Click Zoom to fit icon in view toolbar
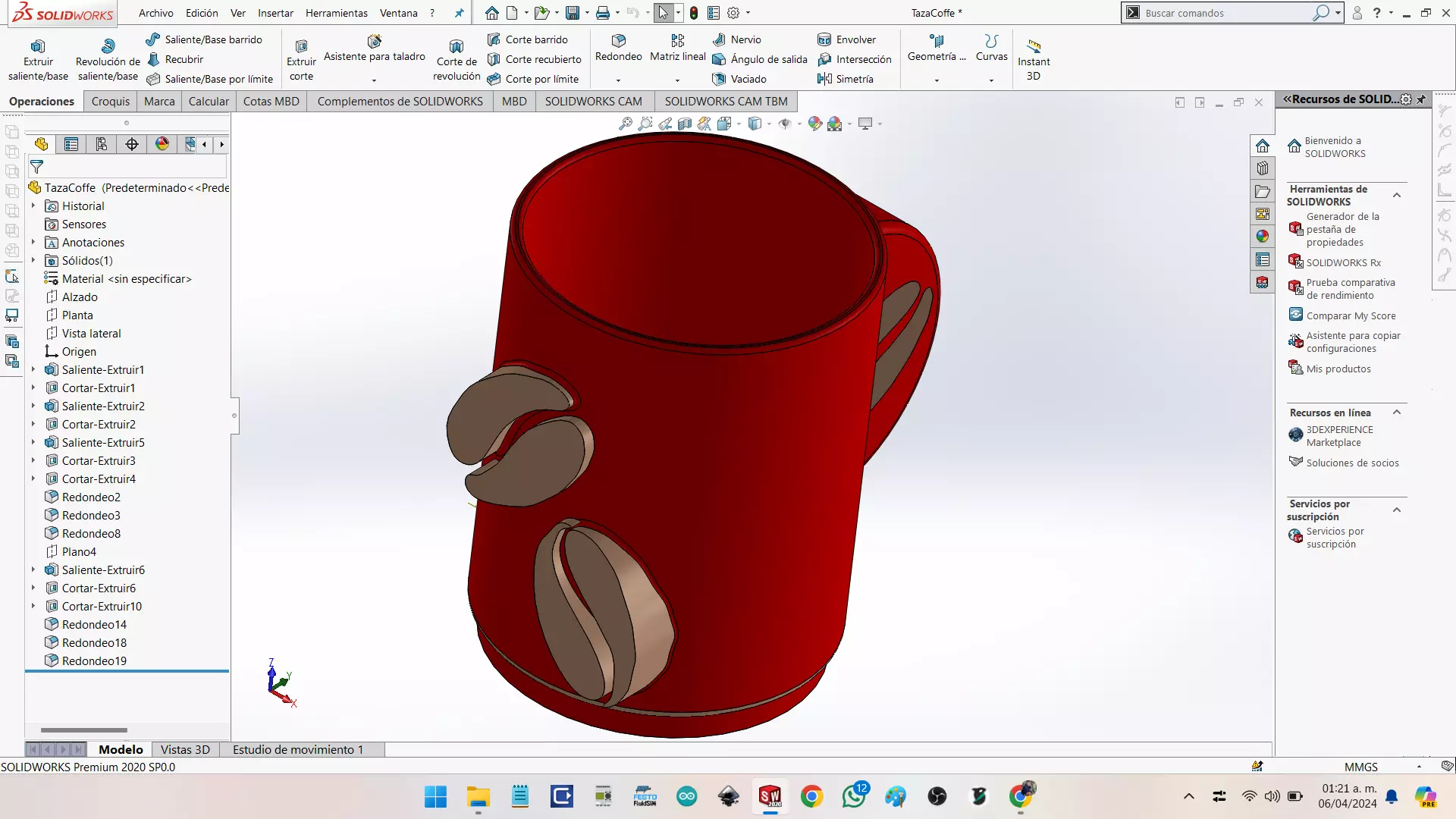 point(626,124)
